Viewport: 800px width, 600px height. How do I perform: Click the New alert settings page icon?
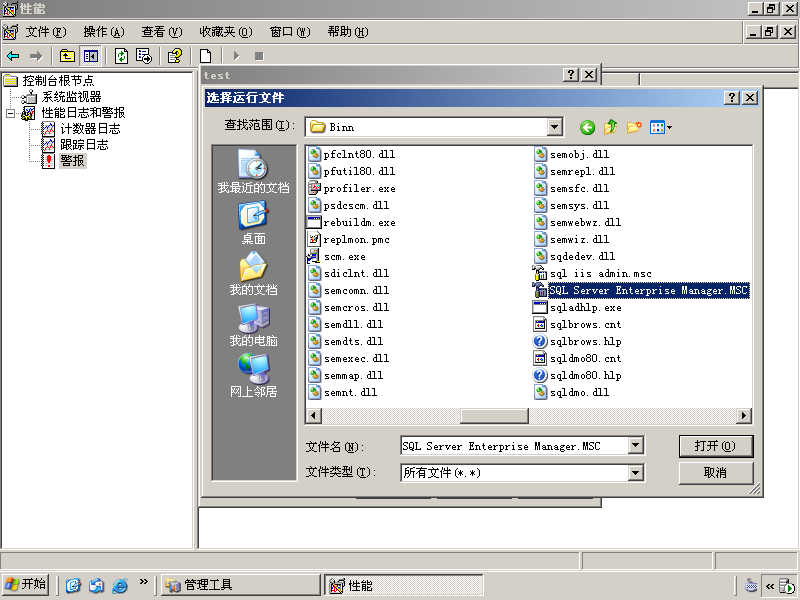(206, 56)
